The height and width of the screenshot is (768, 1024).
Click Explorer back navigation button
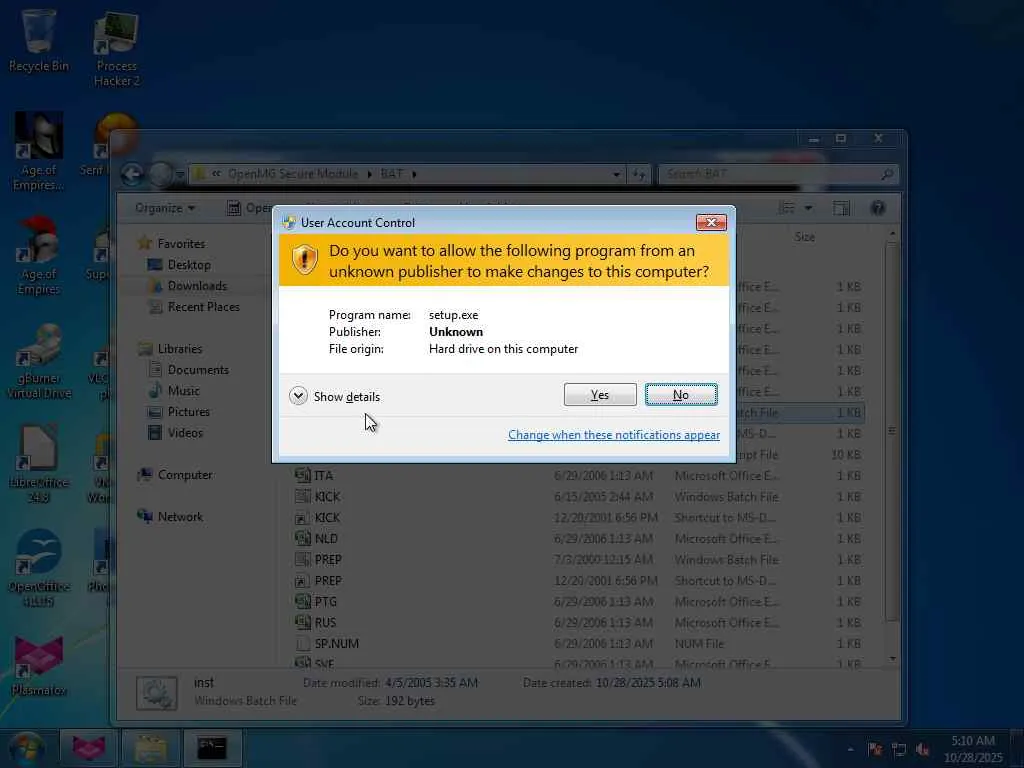click(x=132, y=174)
